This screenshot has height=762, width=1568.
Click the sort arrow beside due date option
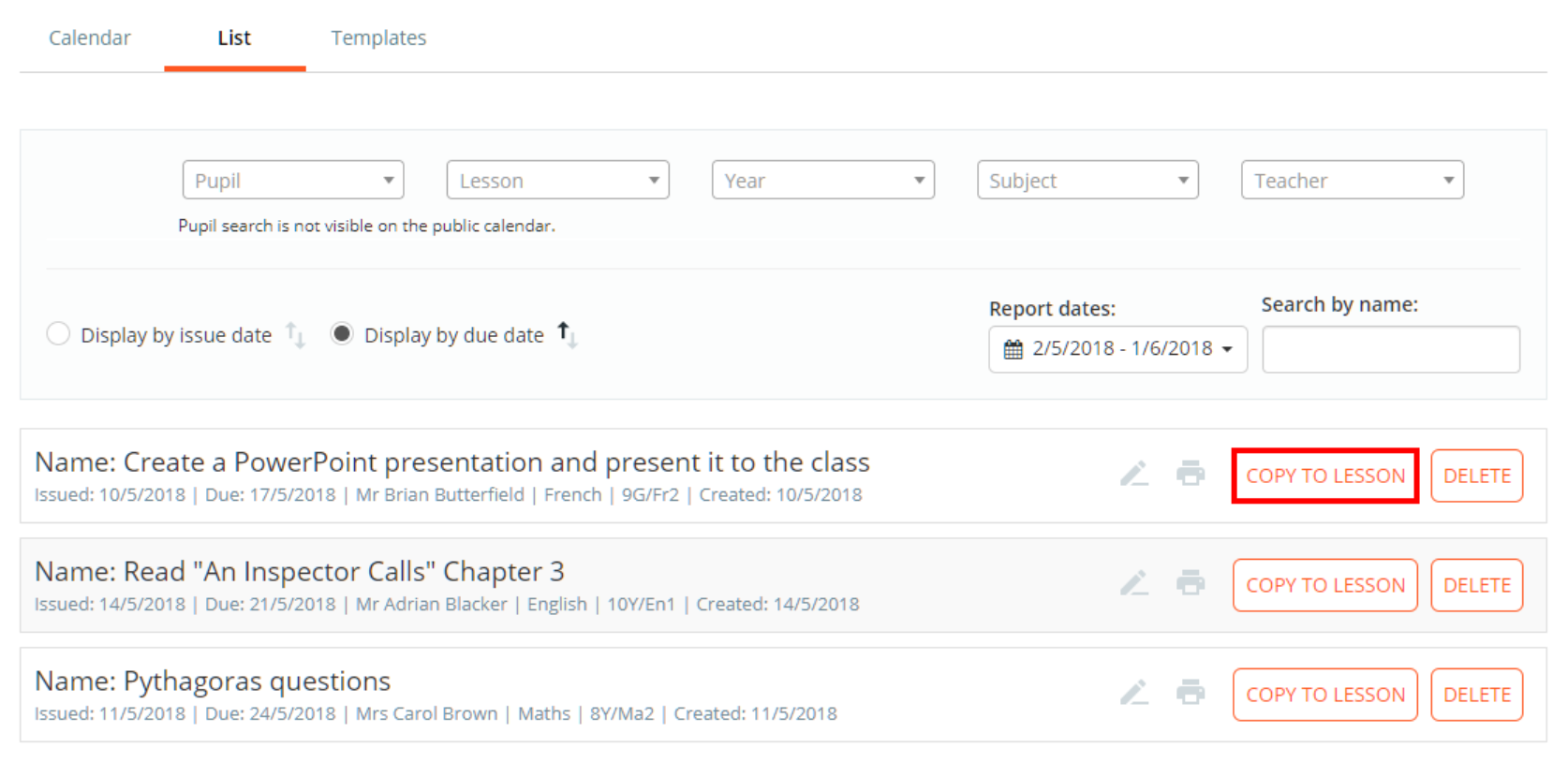563,333
